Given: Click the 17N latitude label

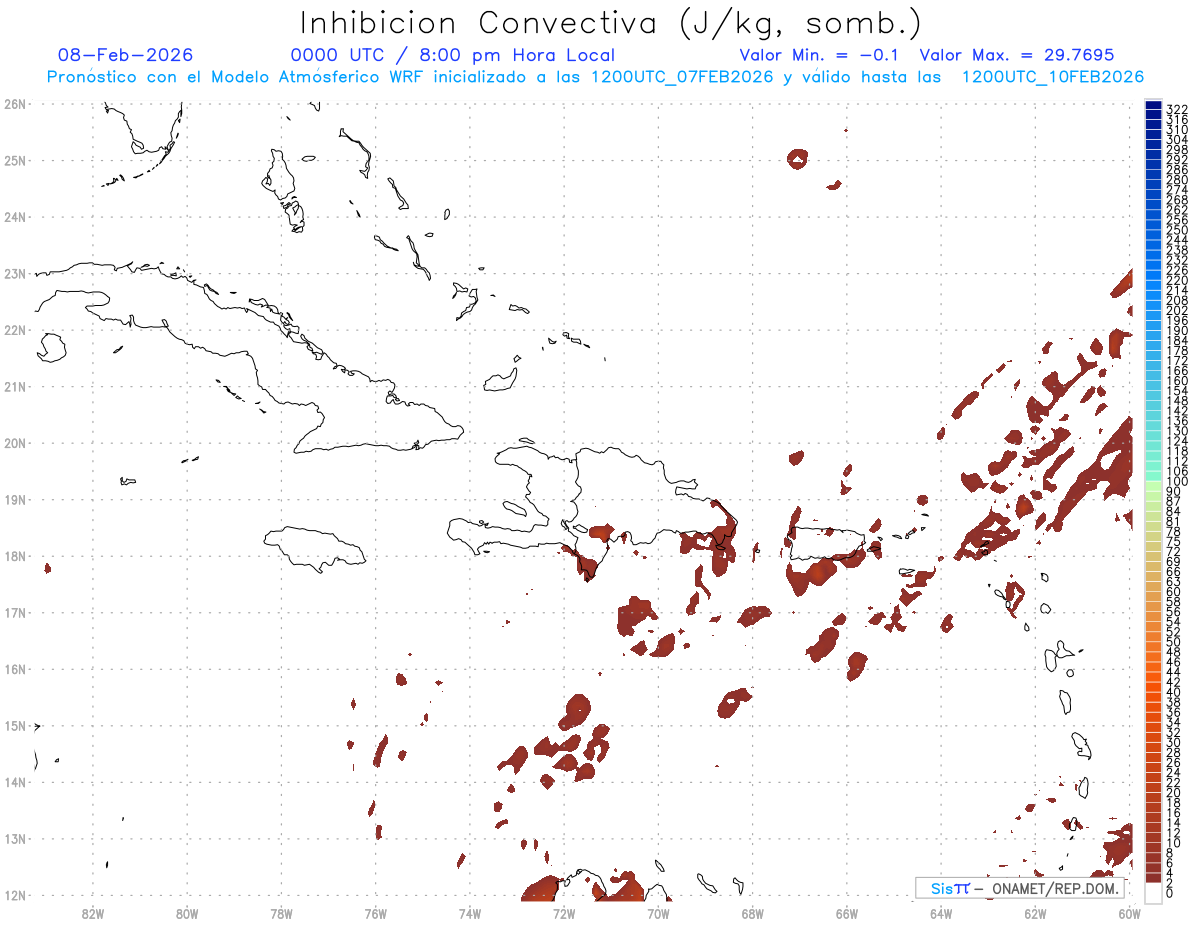Looking at the screenshot, I should pos(14,612).
